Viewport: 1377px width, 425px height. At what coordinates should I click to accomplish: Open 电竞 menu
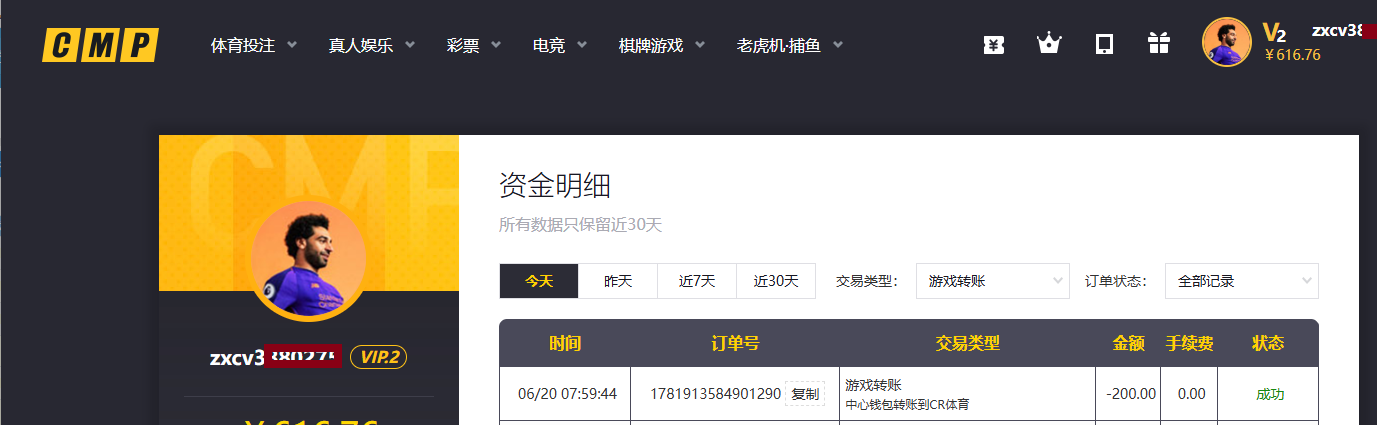(549, 45)
